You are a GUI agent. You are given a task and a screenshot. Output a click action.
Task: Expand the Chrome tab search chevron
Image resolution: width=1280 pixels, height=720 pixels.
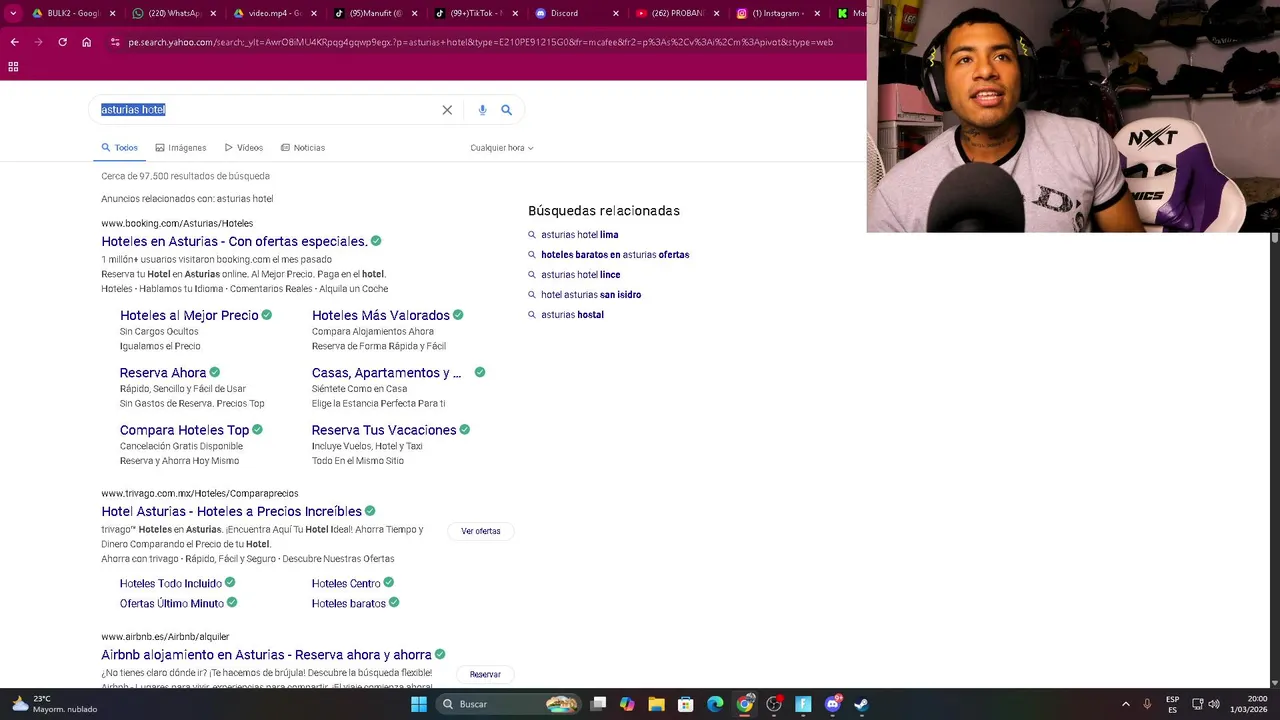pyautogui.click(x=13, y=13)
